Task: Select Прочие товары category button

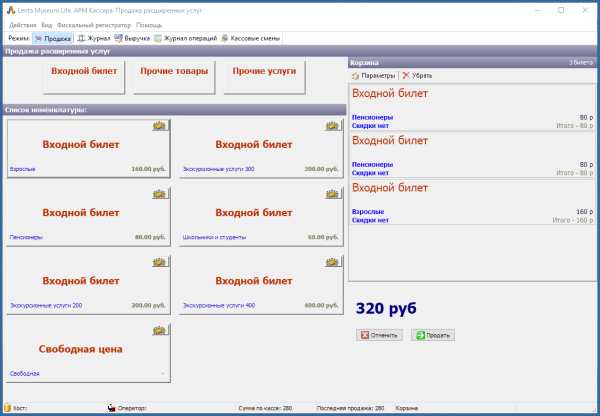Action: click(x=175, y=72)
